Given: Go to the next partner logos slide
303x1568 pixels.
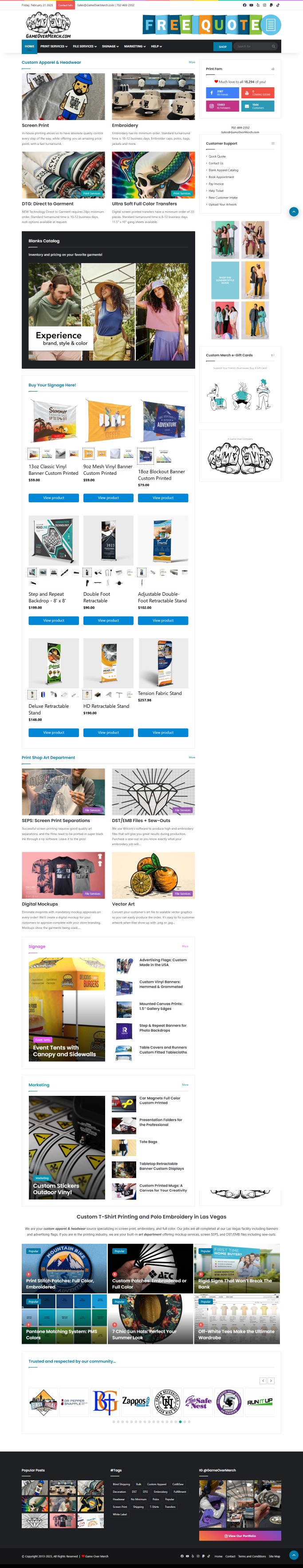Looking at the screenshot, I should (x=272, y=1381).
